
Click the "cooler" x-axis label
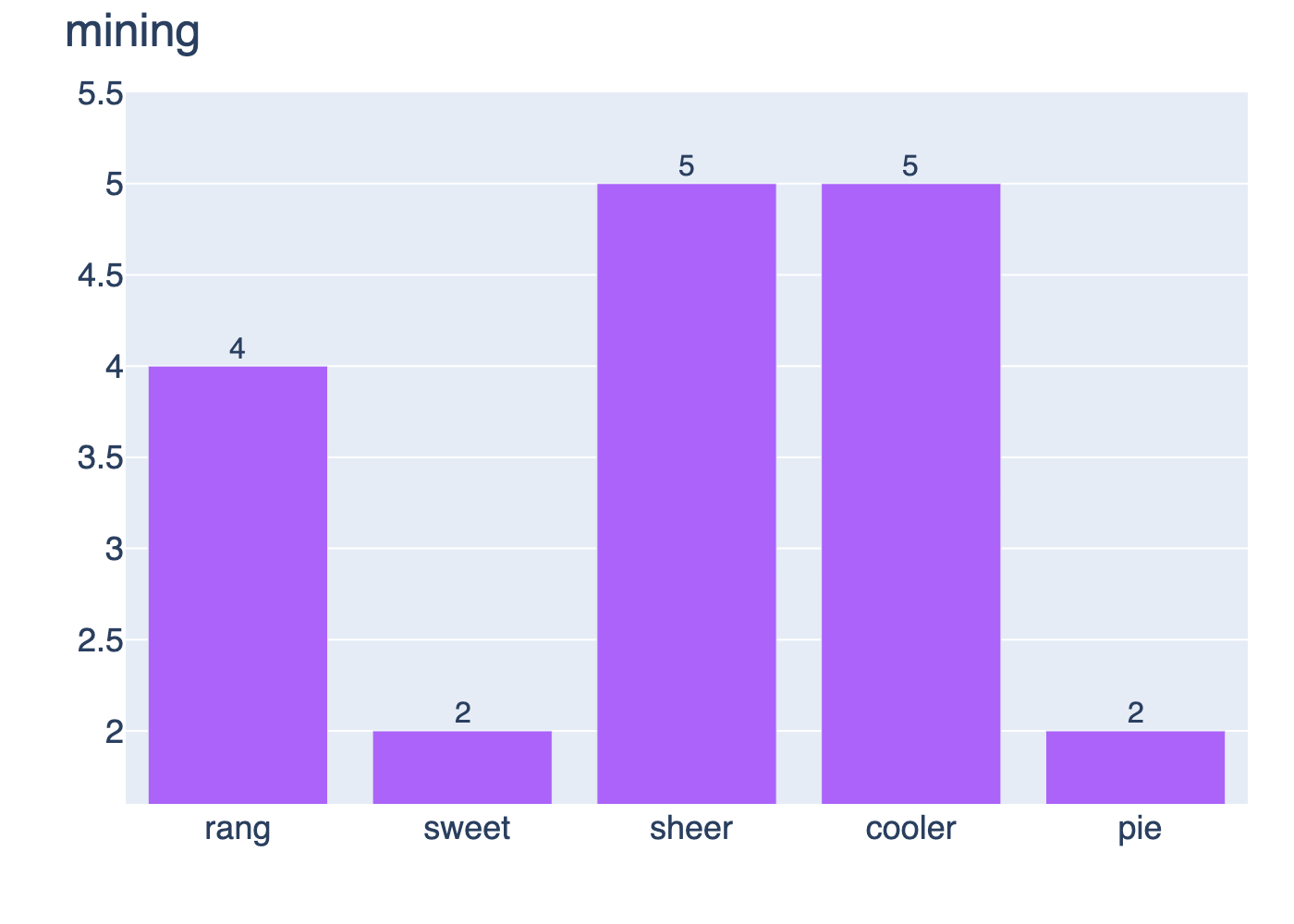pyautogui.click(x=910, y=829)
